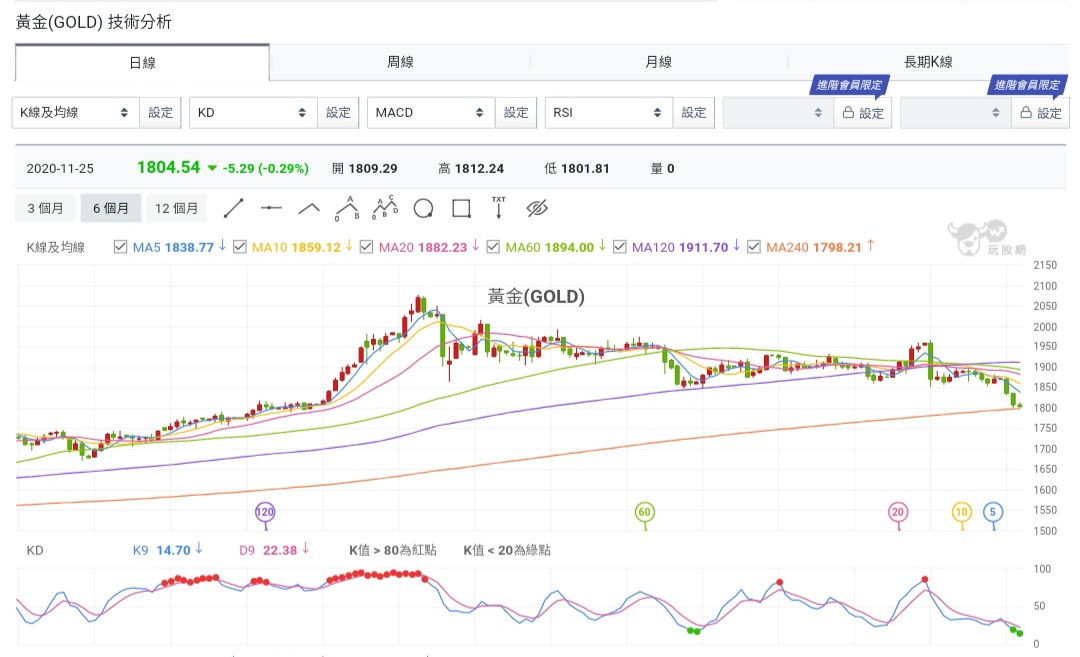Toggle the MA60 moving average checkbox
Screen dimensions: 1080x657
point(494,247)
